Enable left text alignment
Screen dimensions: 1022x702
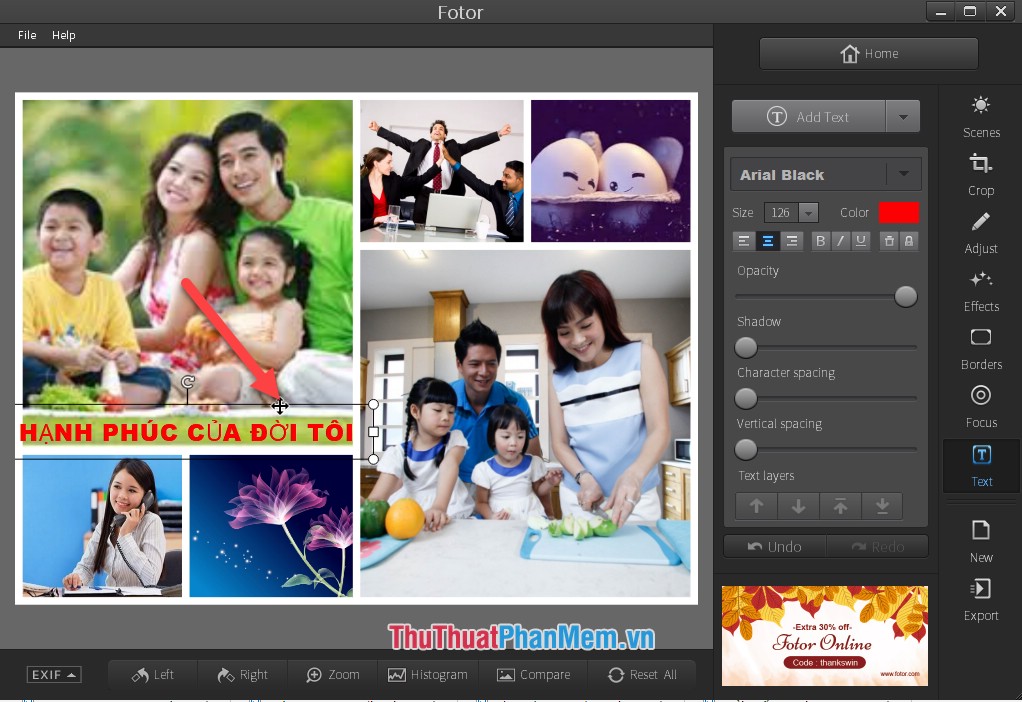point(744,241)
